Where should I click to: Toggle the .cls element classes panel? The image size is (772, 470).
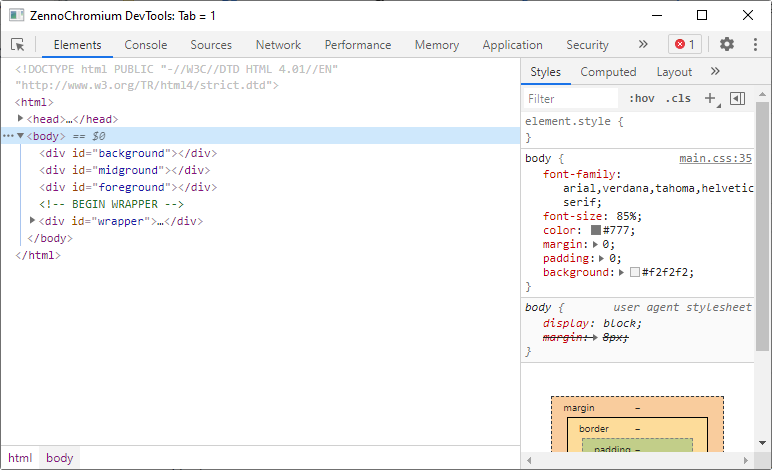[678, 99]
